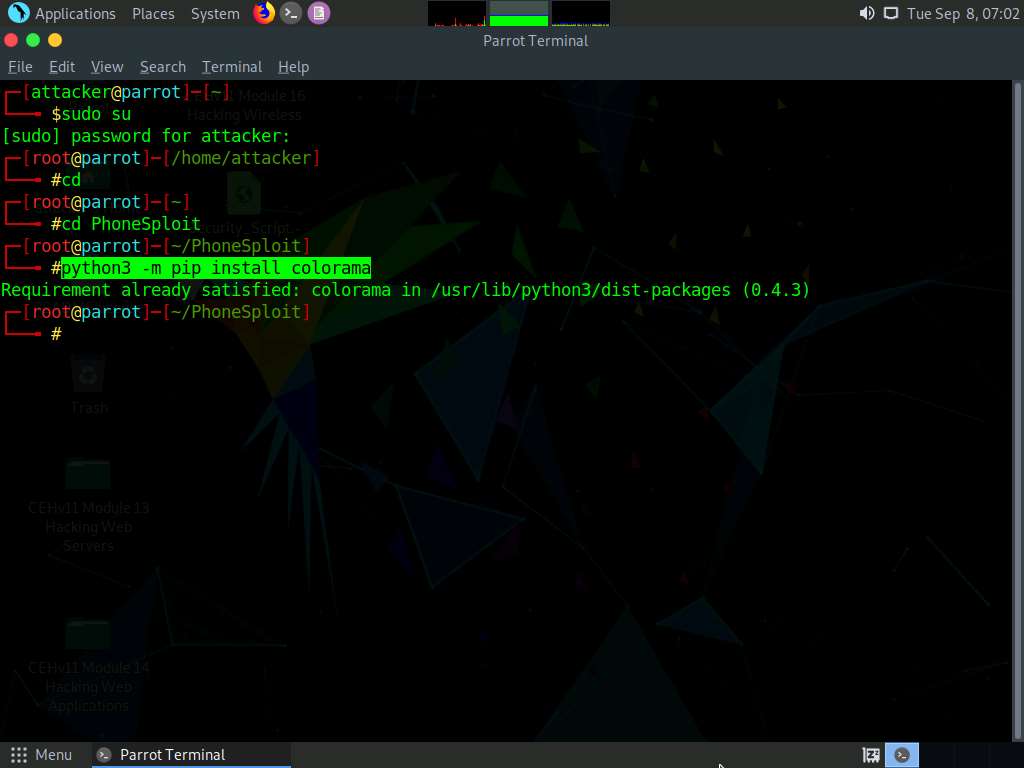Image resolution: width=1024 pixels, height=768 pixels.
Task: Toggle the keyboard indicator in the system tray
Action: (869, 754)
